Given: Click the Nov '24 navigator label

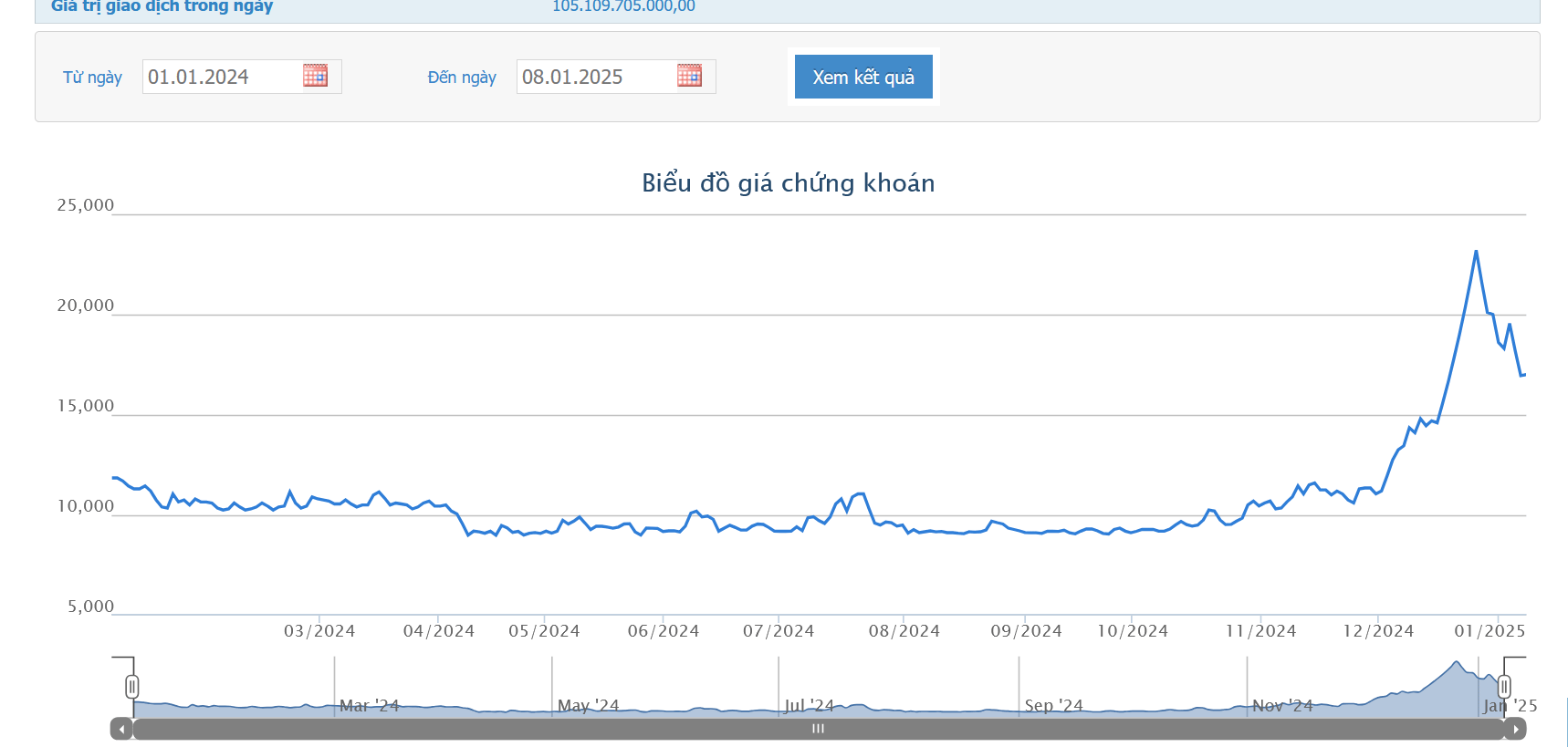Looking at the screenshot, I should point(1282,706).
